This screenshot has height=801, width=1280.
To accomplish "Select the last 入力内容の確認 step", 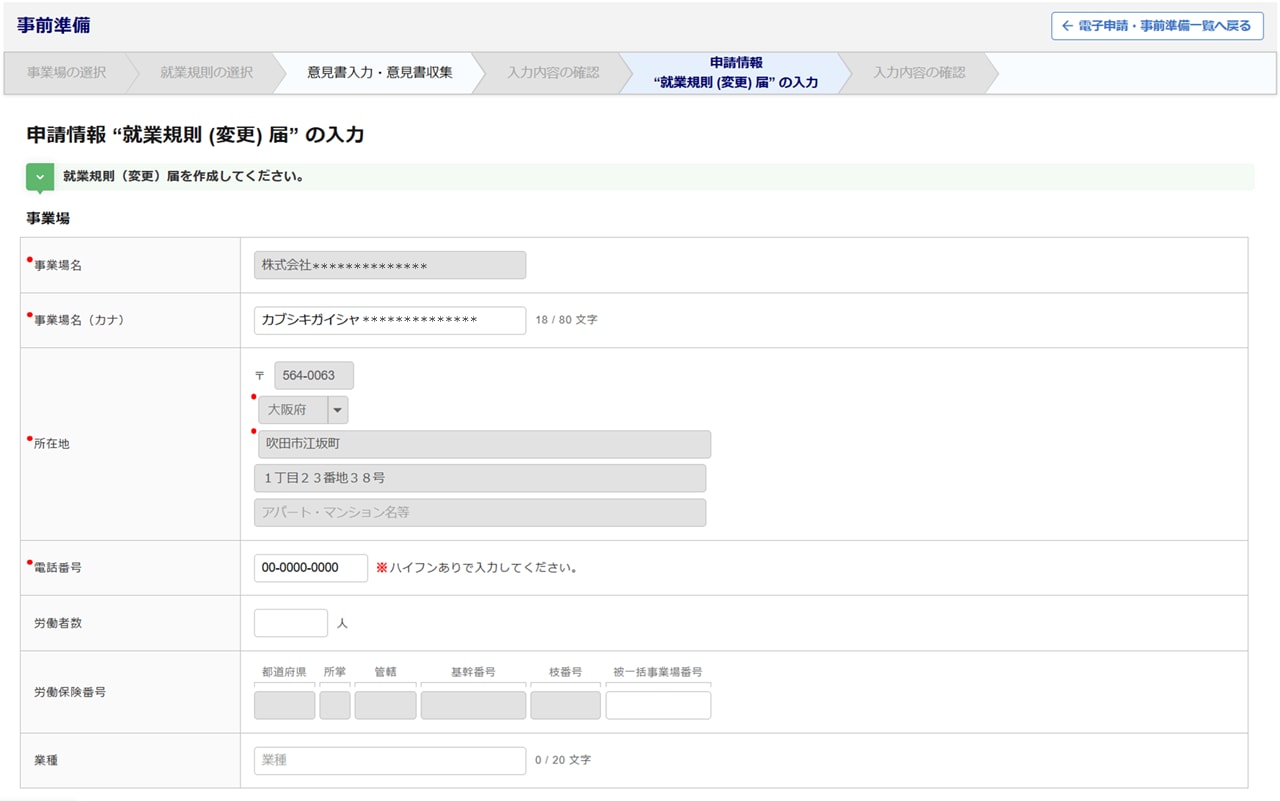I will [x=919, y=73].
